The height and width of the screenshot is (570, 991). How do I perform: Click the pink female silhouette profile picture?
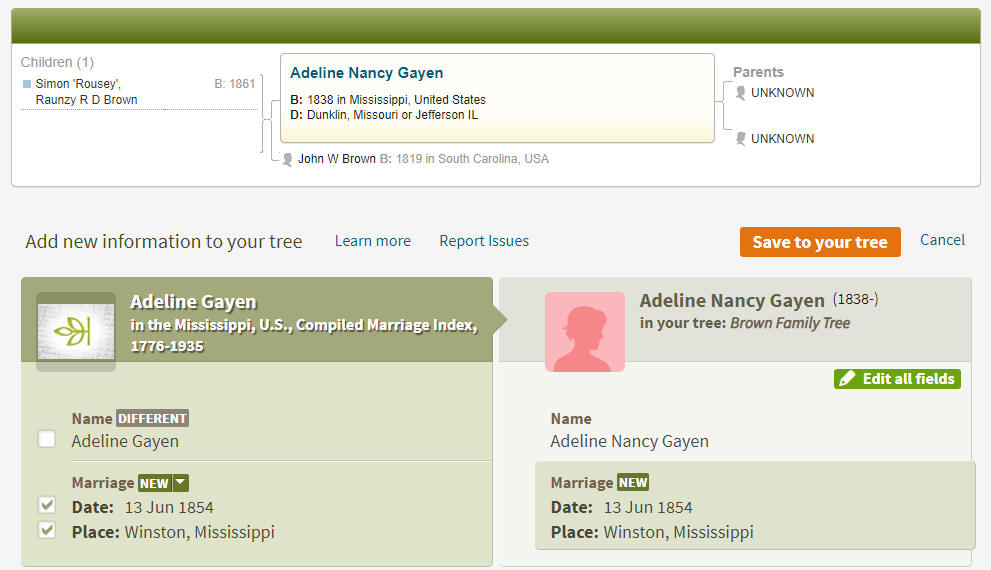point(585,332)
